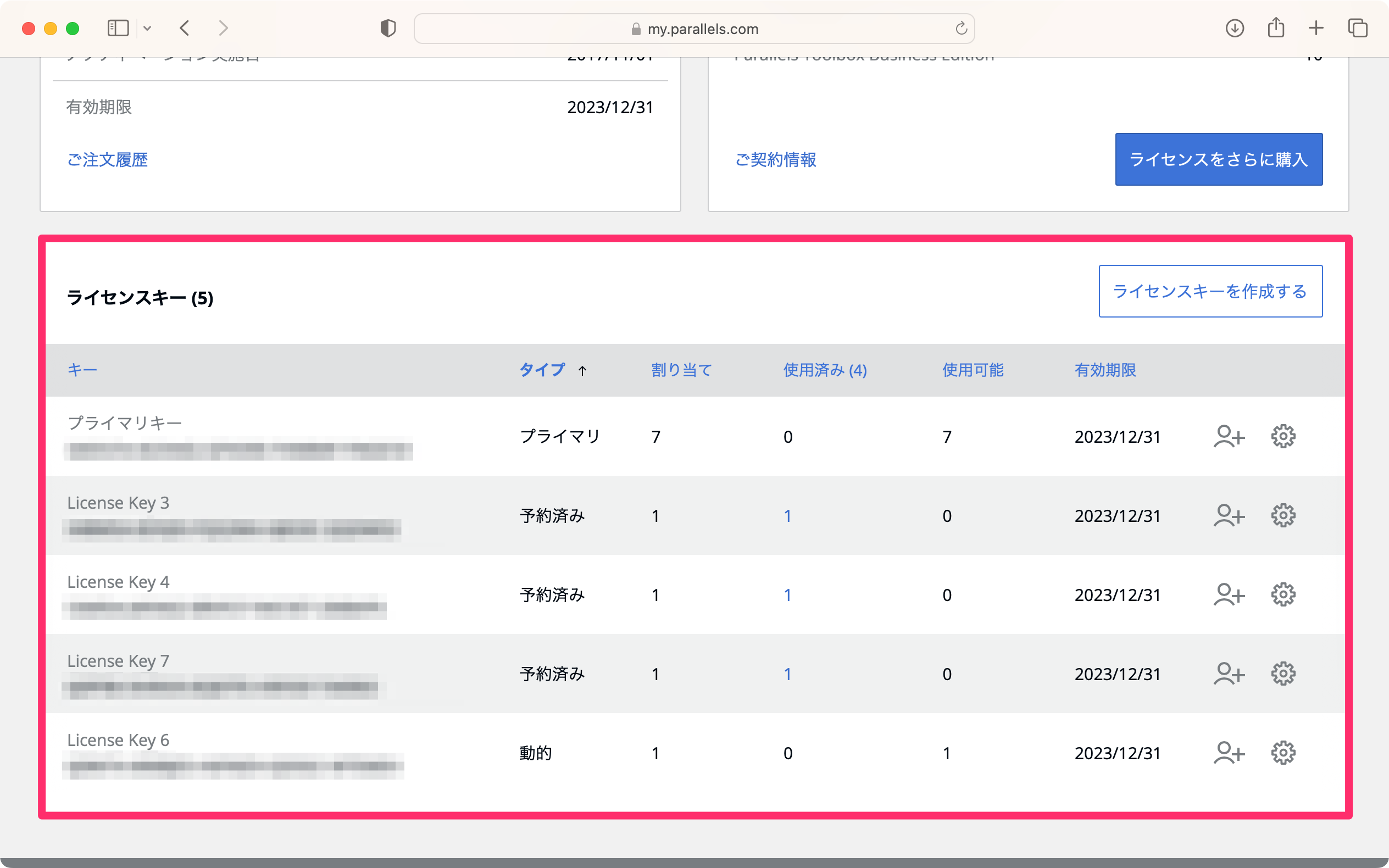Click the my.parallels.com address bar
Image resolution: width=1389 pixels, height=868 pixels.
pyautogui.click(x=694, y=29)
